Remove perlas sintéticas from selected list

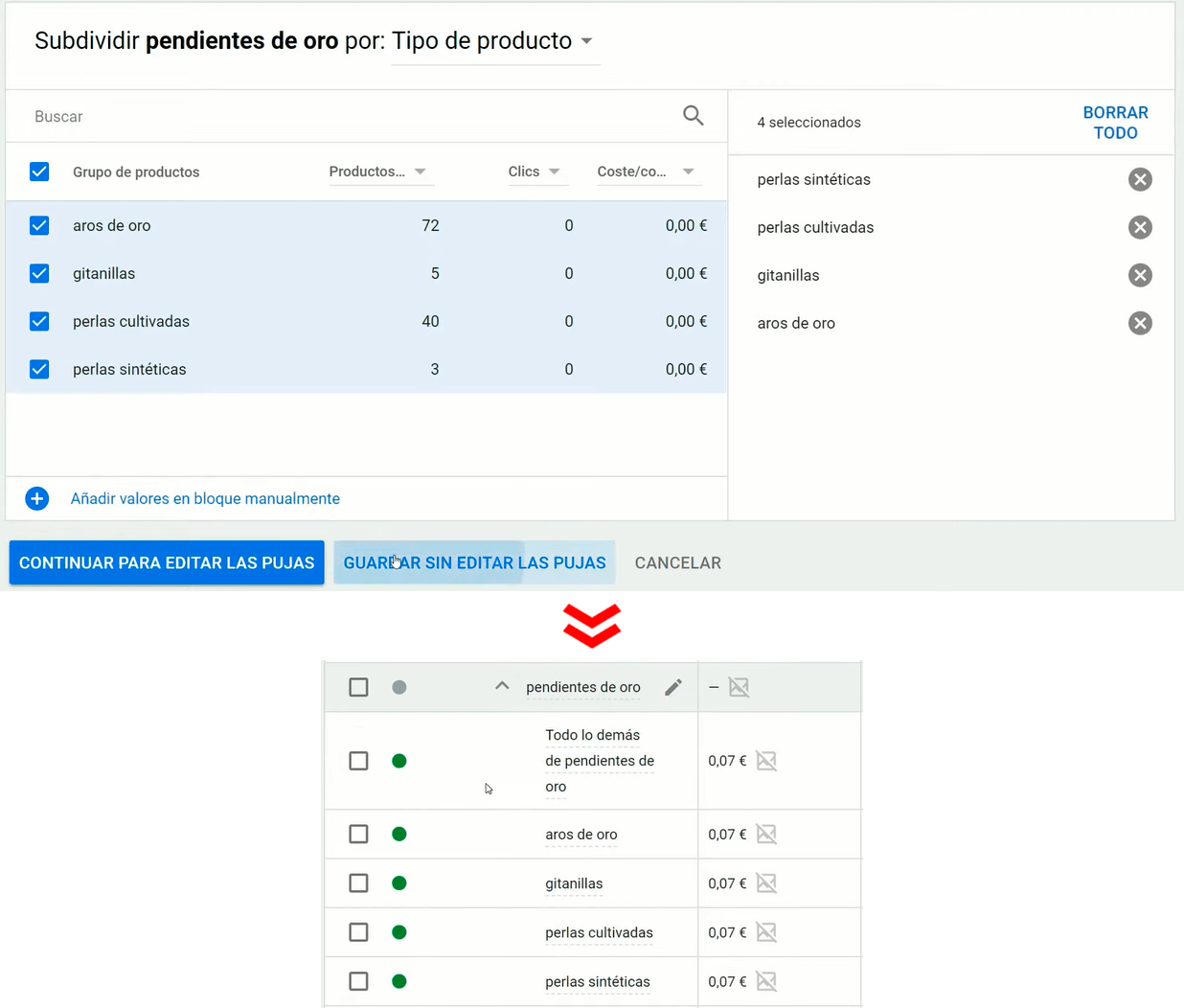click(1139, 180)
